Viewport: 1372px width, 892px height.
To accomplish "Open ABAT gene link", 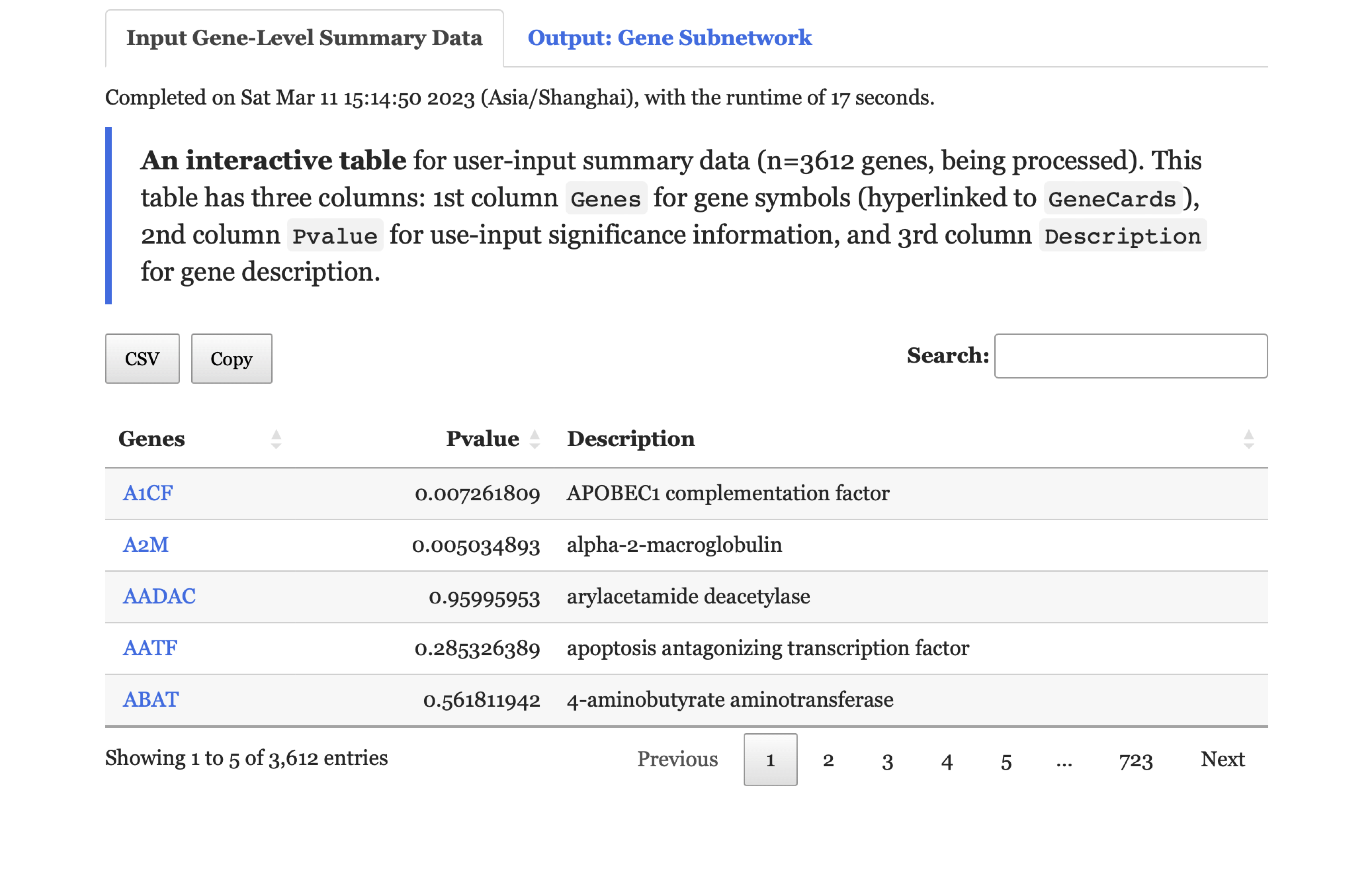I will (150, 699).
